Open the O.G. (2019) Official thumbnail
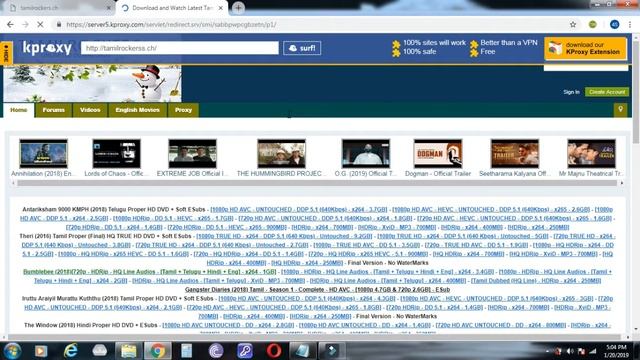The height and width of the screenshot is (360, 640). coord(366,153)
